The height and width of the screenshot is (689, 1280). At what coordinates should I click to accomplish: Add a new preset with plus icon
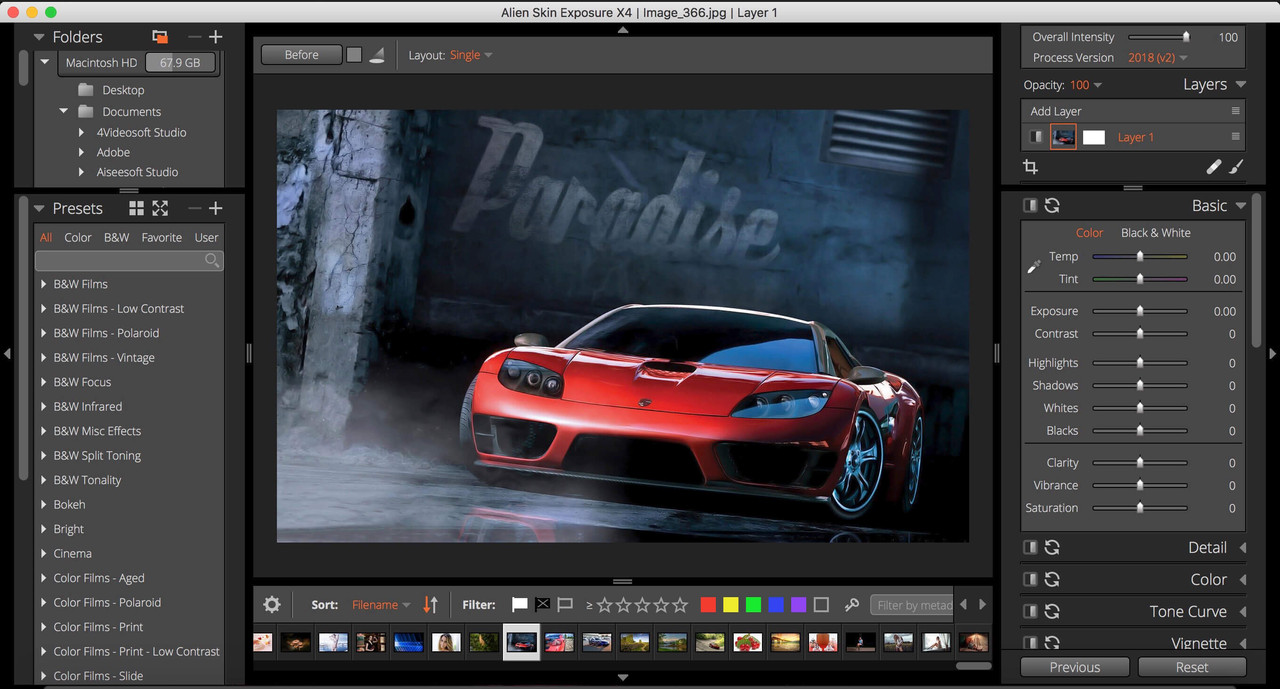pos(215,208)
